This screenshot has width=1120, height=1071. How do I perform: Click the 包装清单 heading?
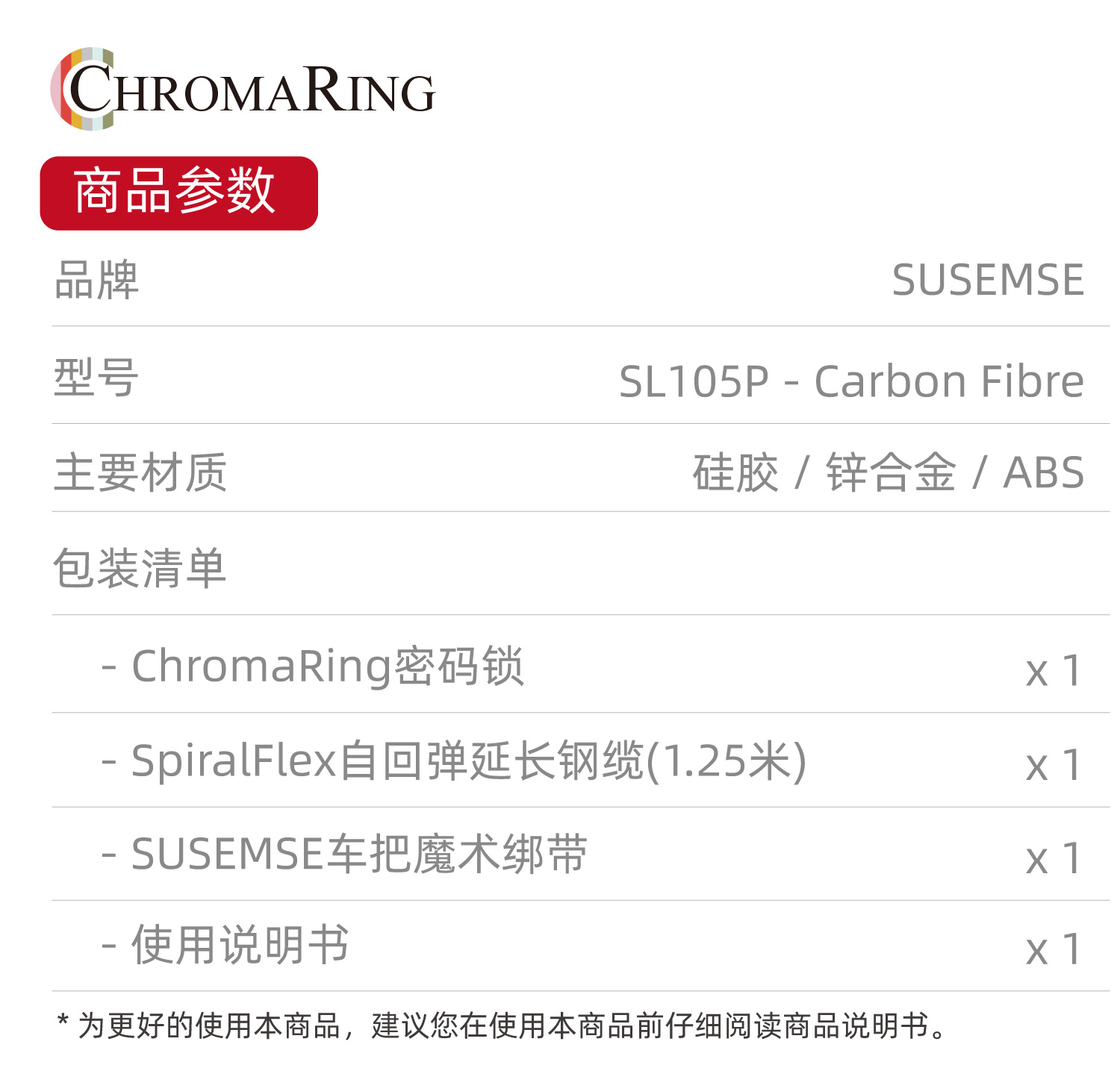click(x=140, y=568)
